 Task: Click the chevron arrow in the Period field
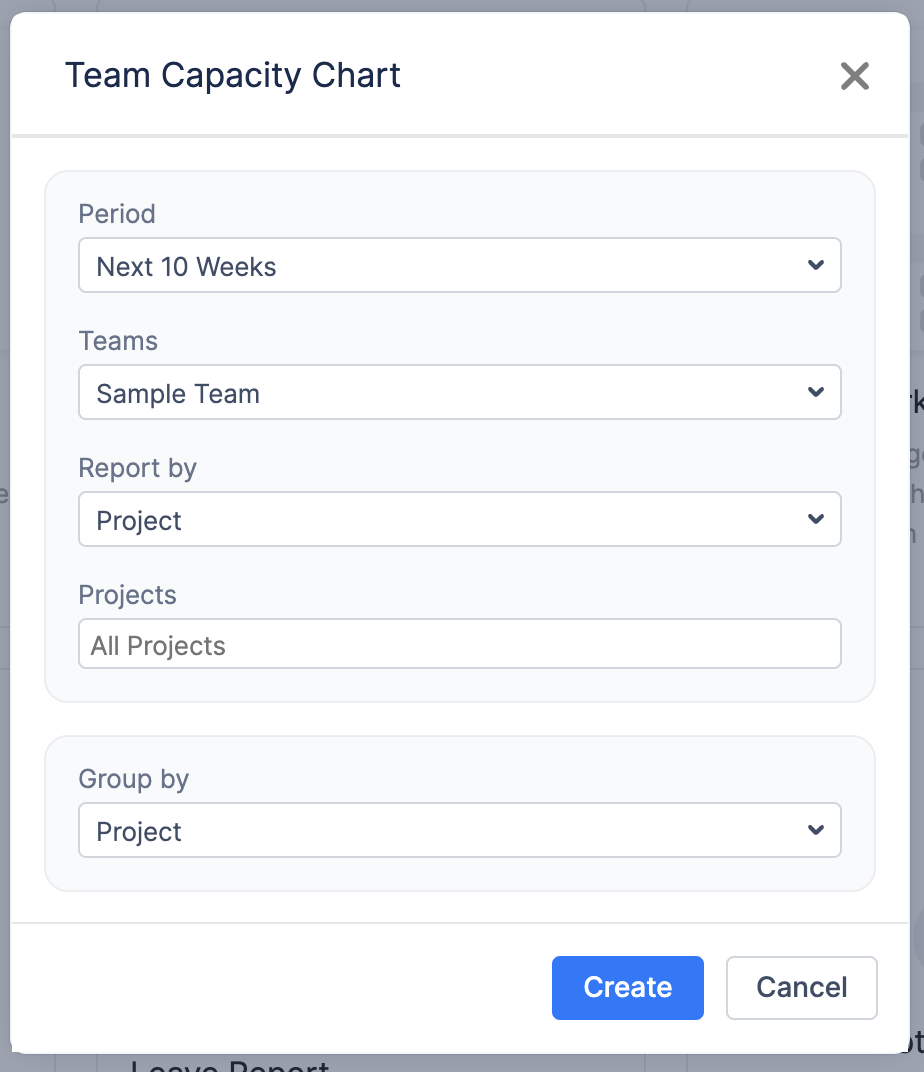[x=816, y=266]
